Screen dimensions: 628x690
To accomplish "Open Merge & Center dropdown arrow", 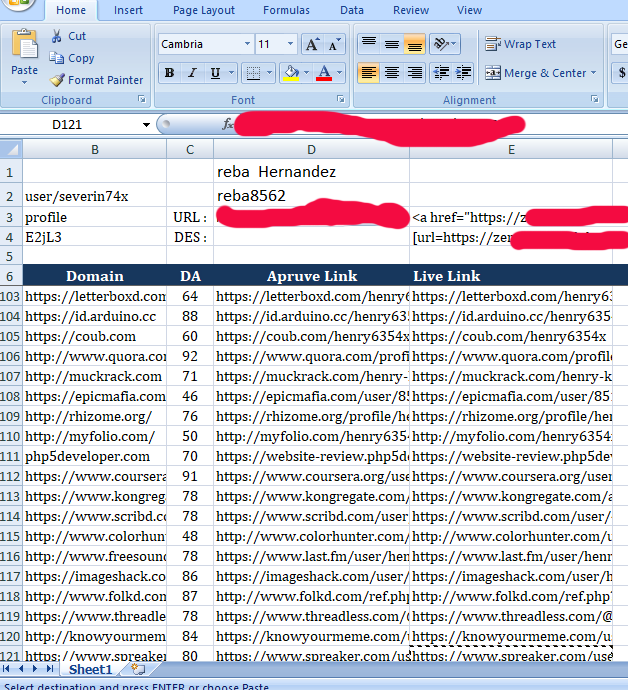I will tap(593, 73).
